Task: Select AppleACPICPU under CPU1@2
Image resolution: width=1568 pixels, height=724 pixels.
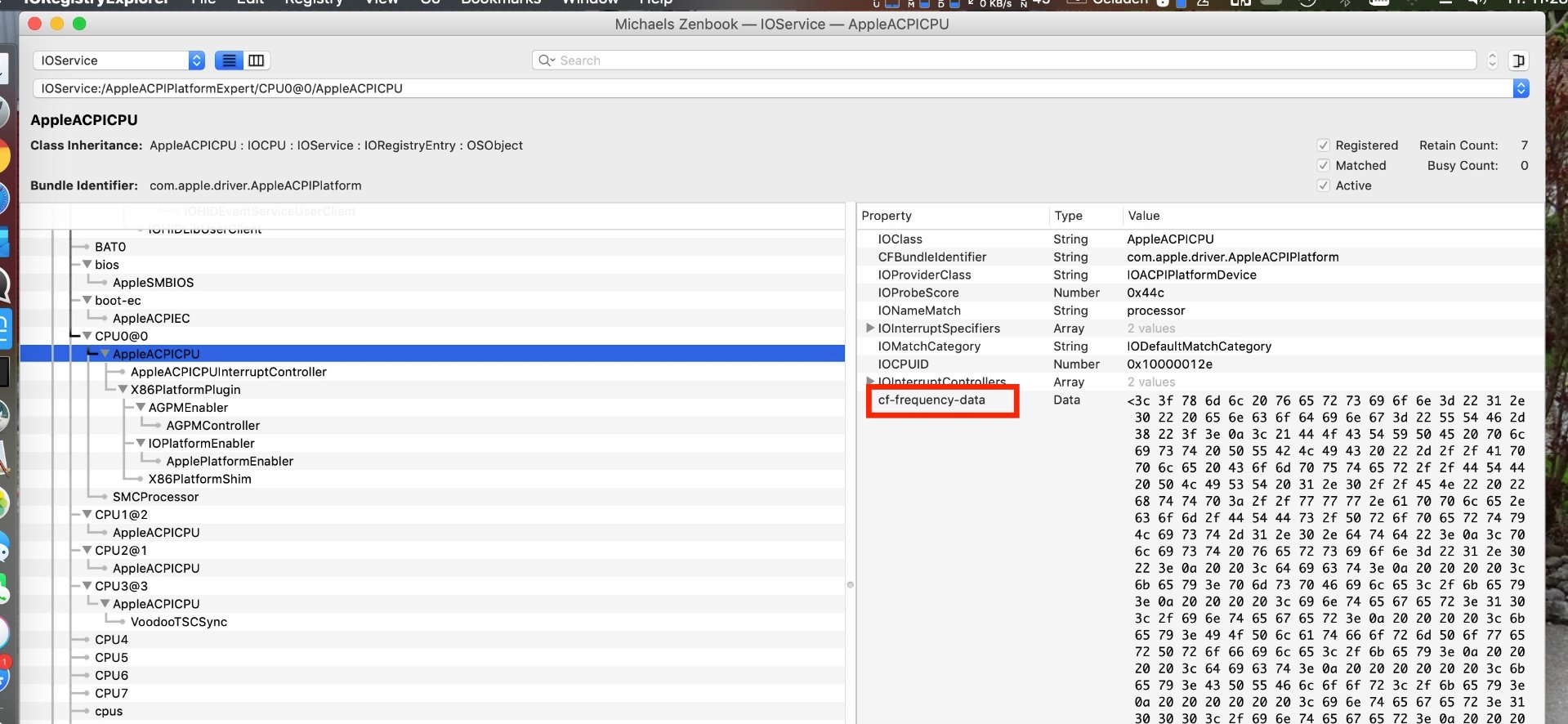Action: (x=156, y=533)
